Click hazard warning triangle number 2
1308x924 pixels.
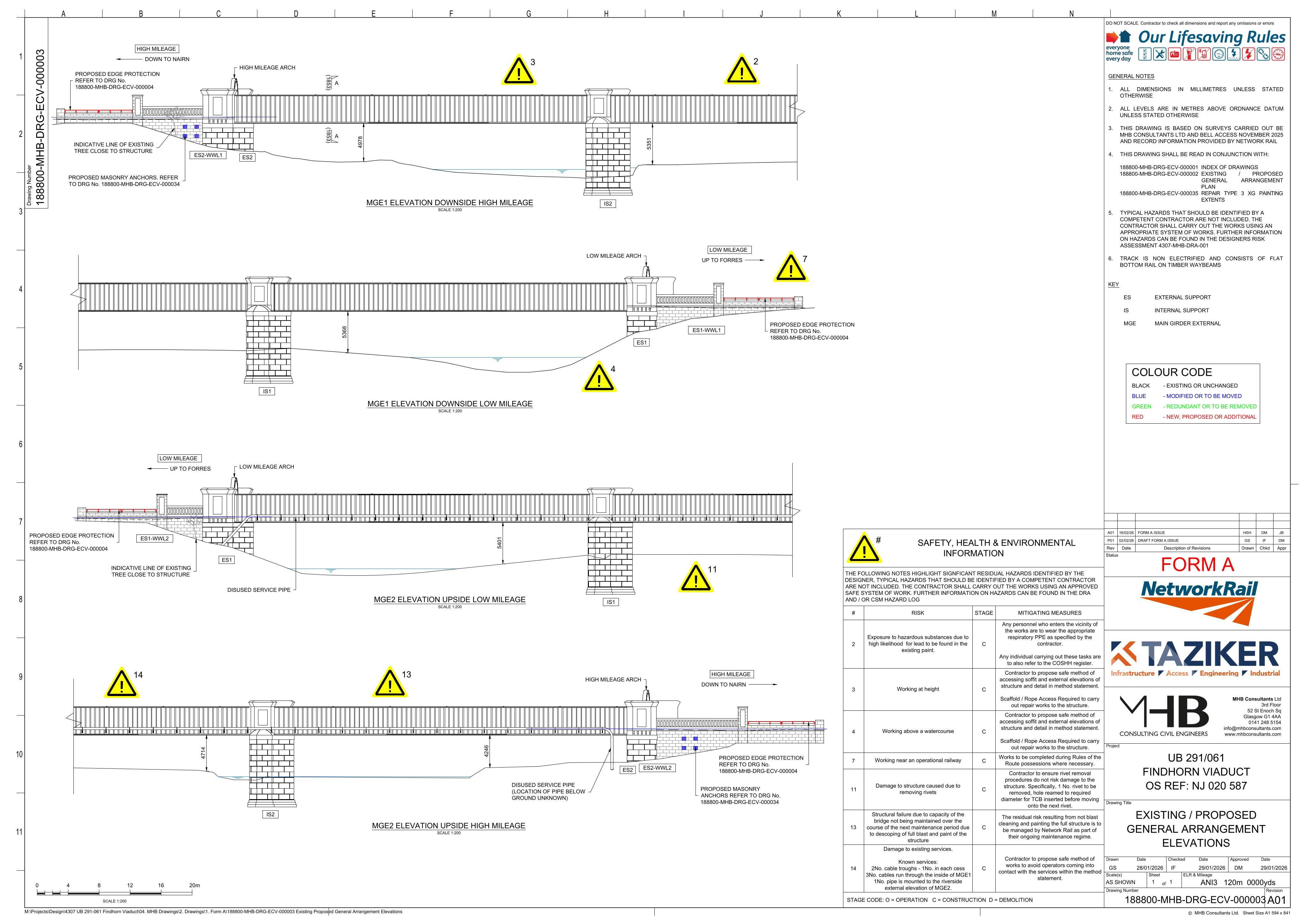(741, 70)
